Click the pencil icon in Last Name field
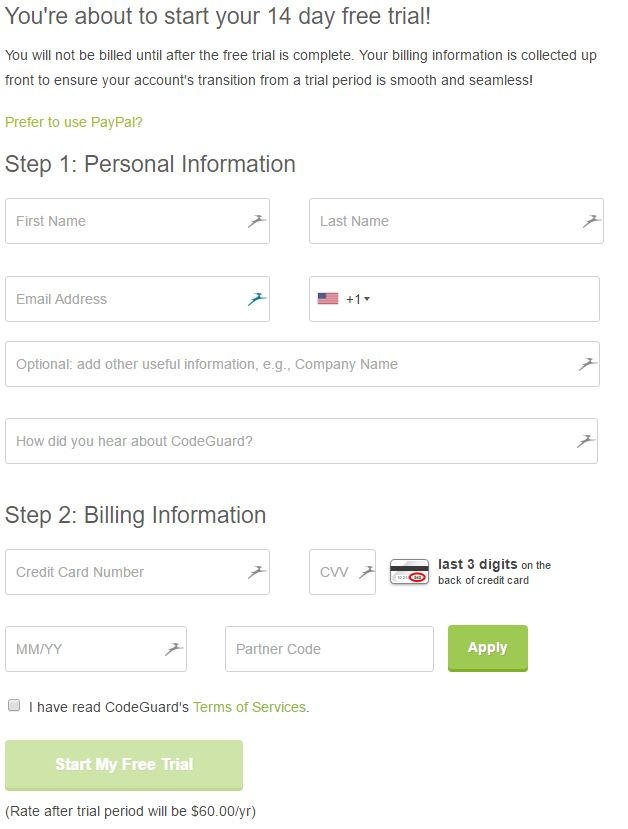The width and height of the screenshot is (628, 829). click(x=590, y=220)
